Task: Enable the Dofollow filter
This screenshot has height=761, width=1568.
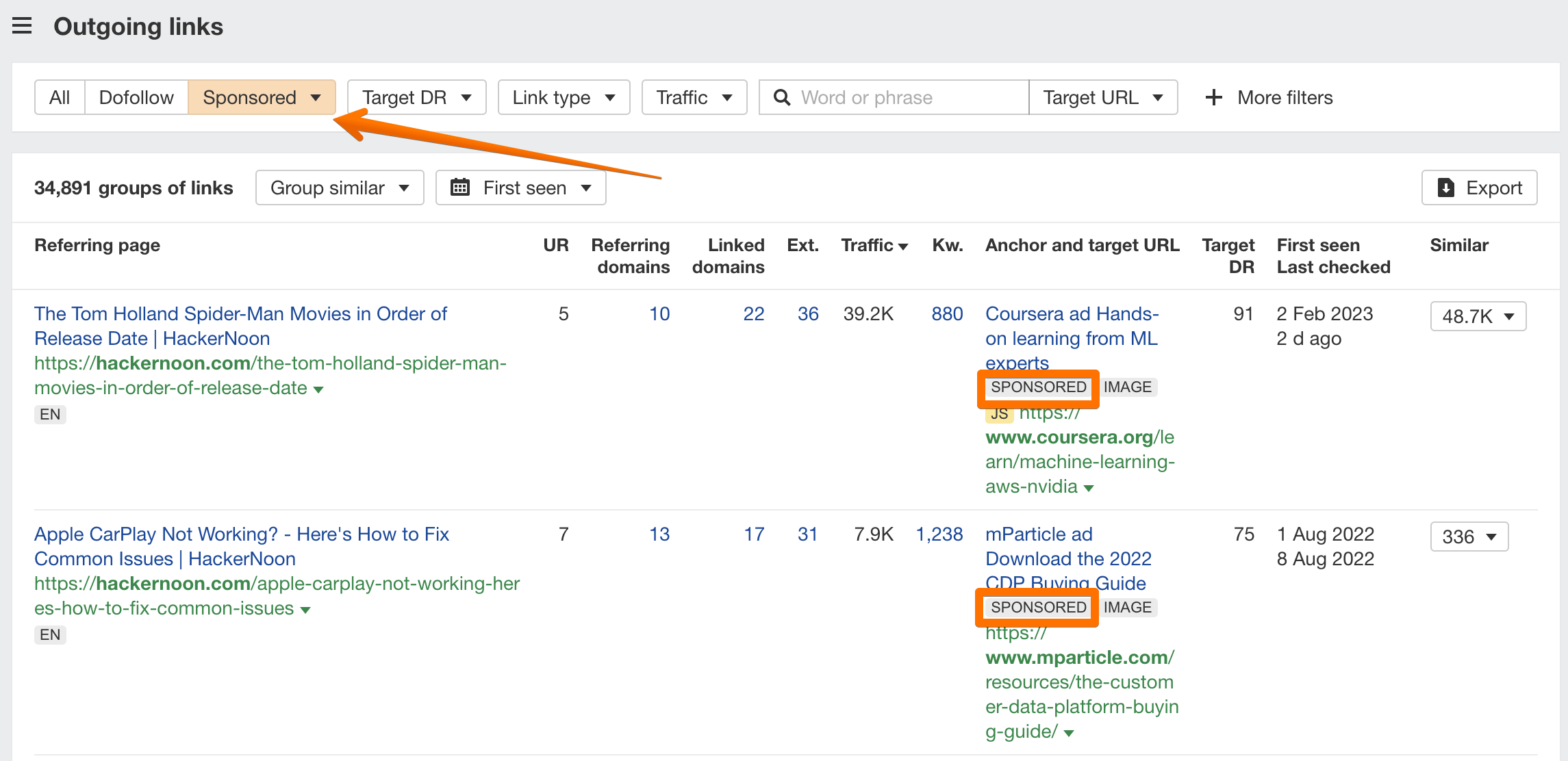Action: click(x=136, y=97)
